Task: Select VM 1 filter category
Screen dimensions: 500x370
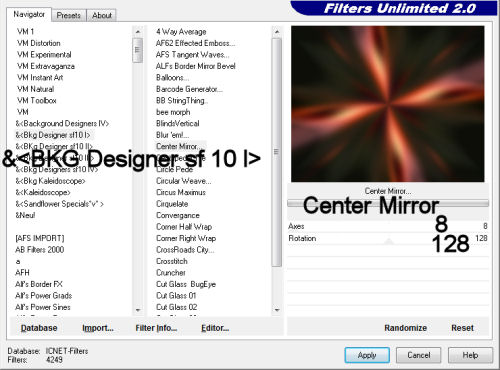Action: coord(26,32)
